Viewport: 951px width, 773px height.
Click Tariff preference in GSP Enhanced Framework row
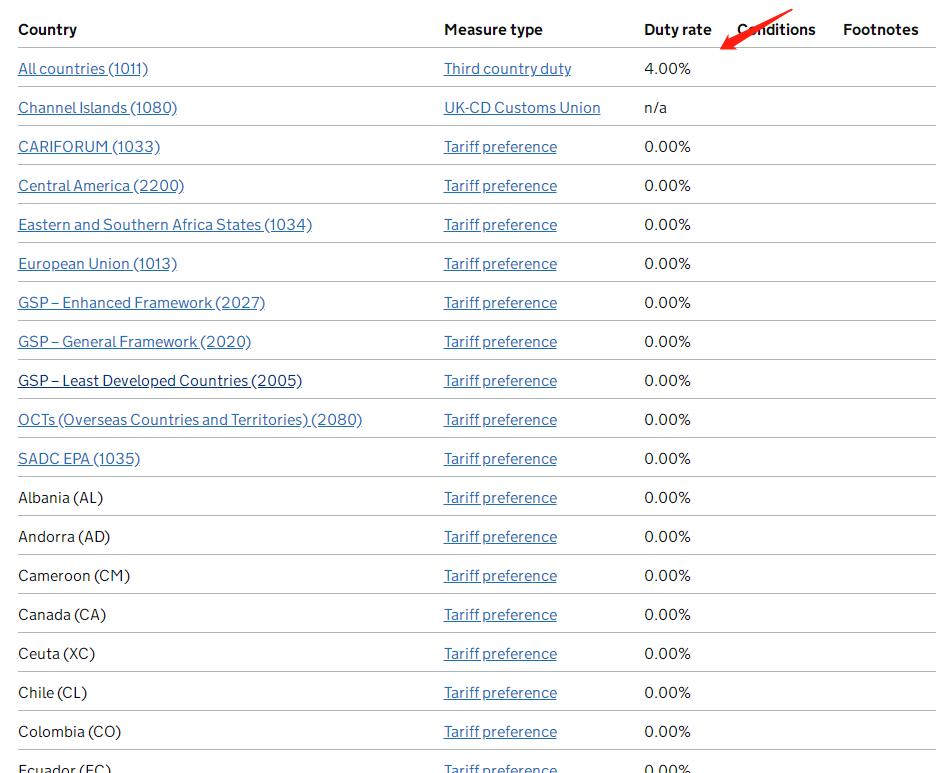pos(500,303)
